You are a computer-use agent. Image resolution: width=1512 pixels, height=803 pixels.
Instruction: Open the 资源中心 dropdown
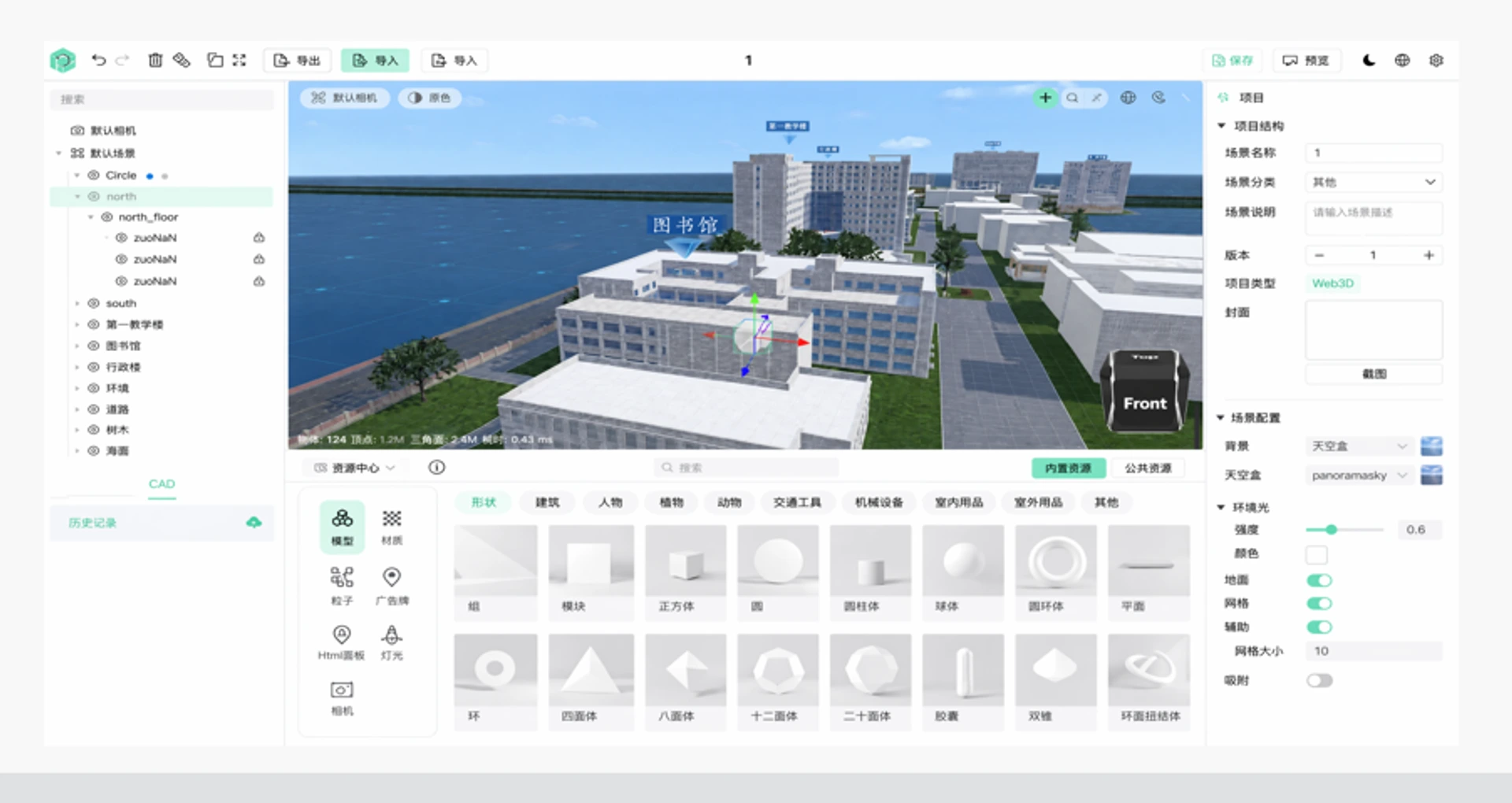click(355, 468)
